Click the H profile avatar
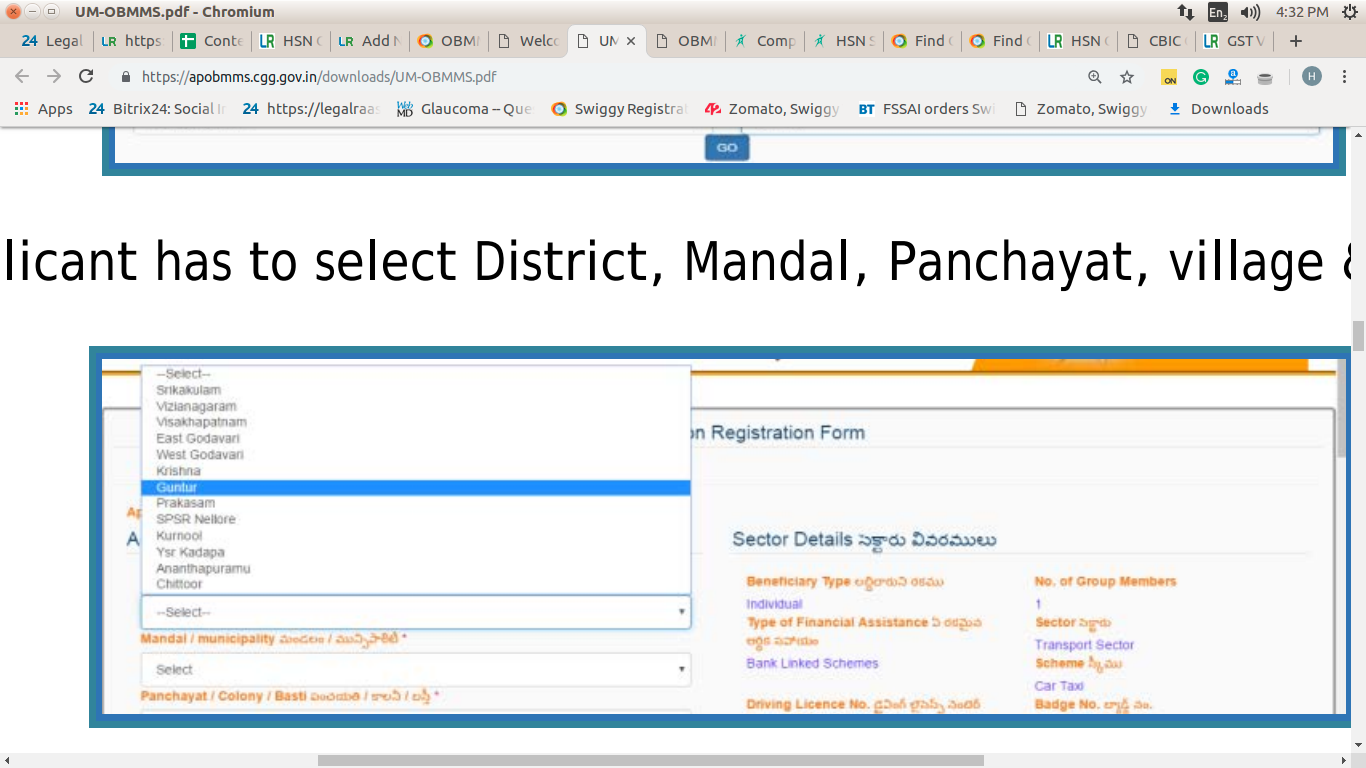The width and height of the screenshot is (1366, 768). tap(1312, 76)
